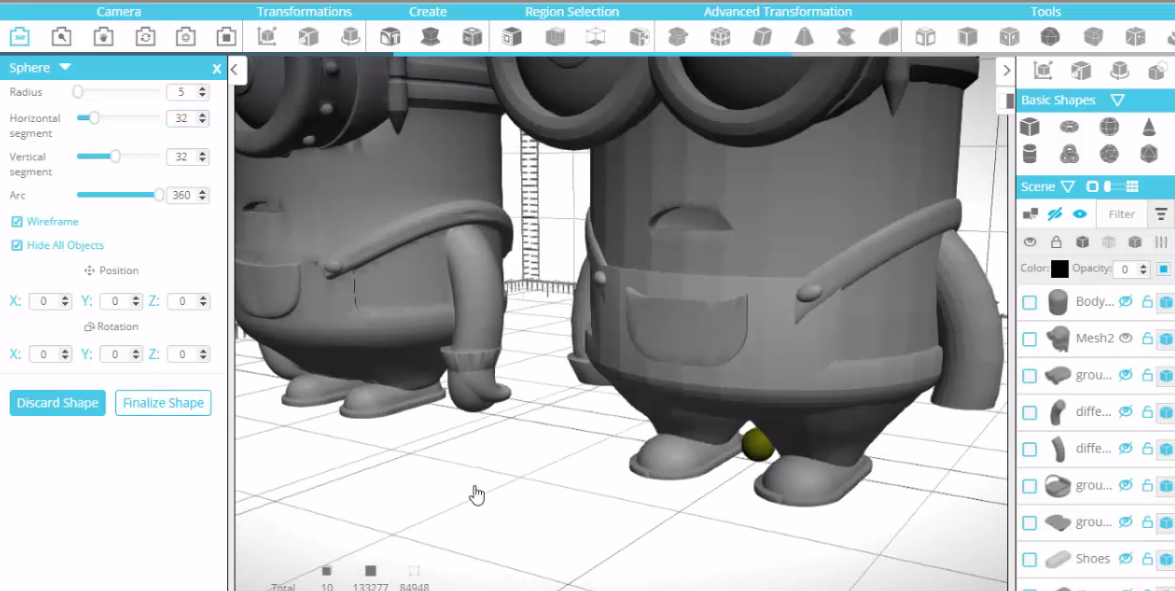This screenshot has width=1175, height=591.
Task: Unlock the Mesh2 object lock
Action: click(x=1147, y=339)
